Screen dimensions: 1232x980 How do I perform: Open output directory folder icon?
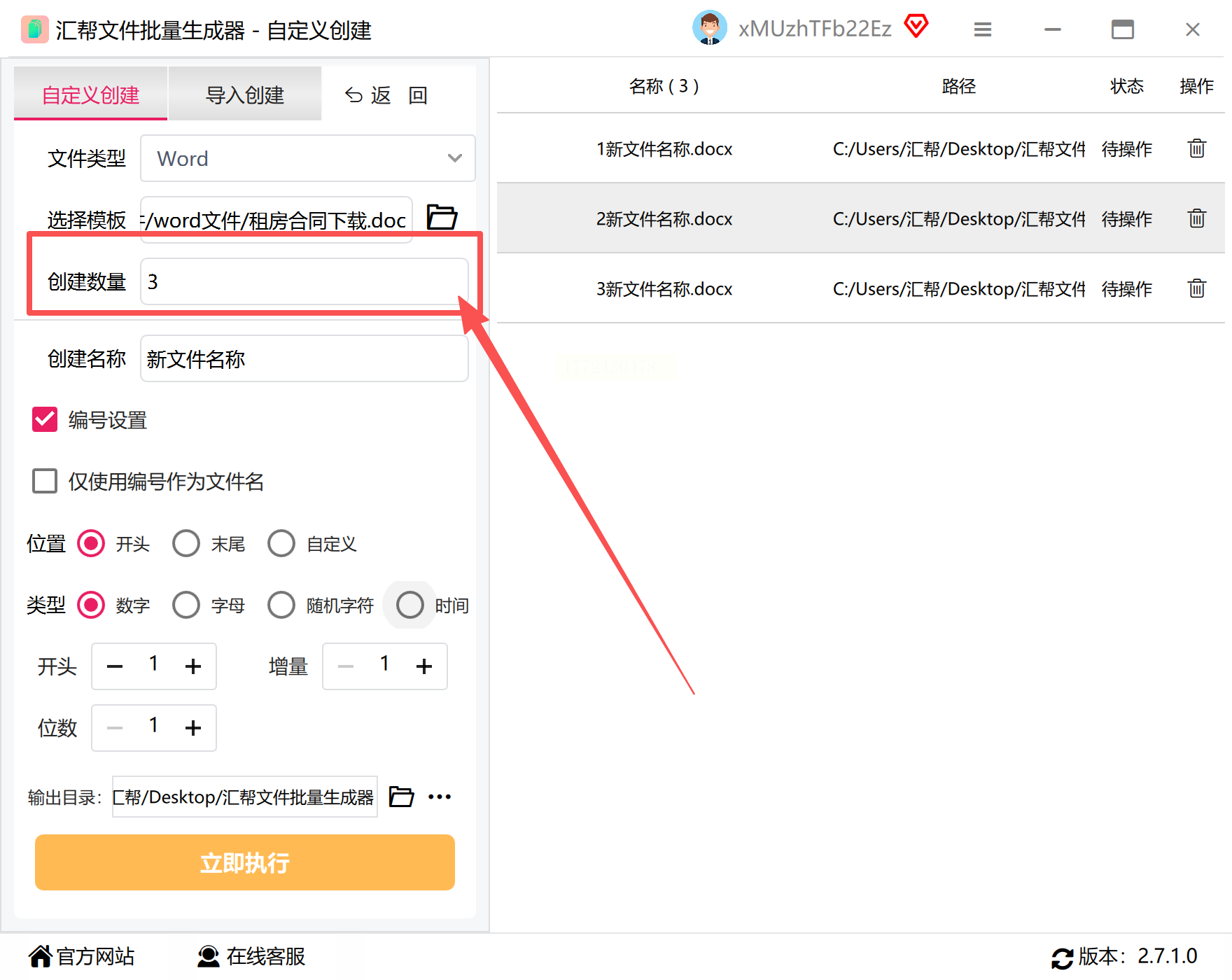point(401,797)
